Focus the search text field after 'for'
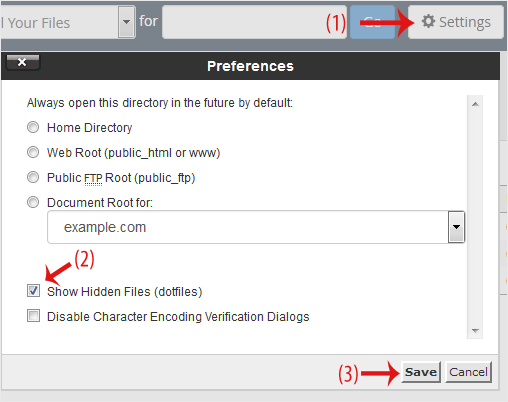This screenshot has height=402, width=508. click(254, 22)
